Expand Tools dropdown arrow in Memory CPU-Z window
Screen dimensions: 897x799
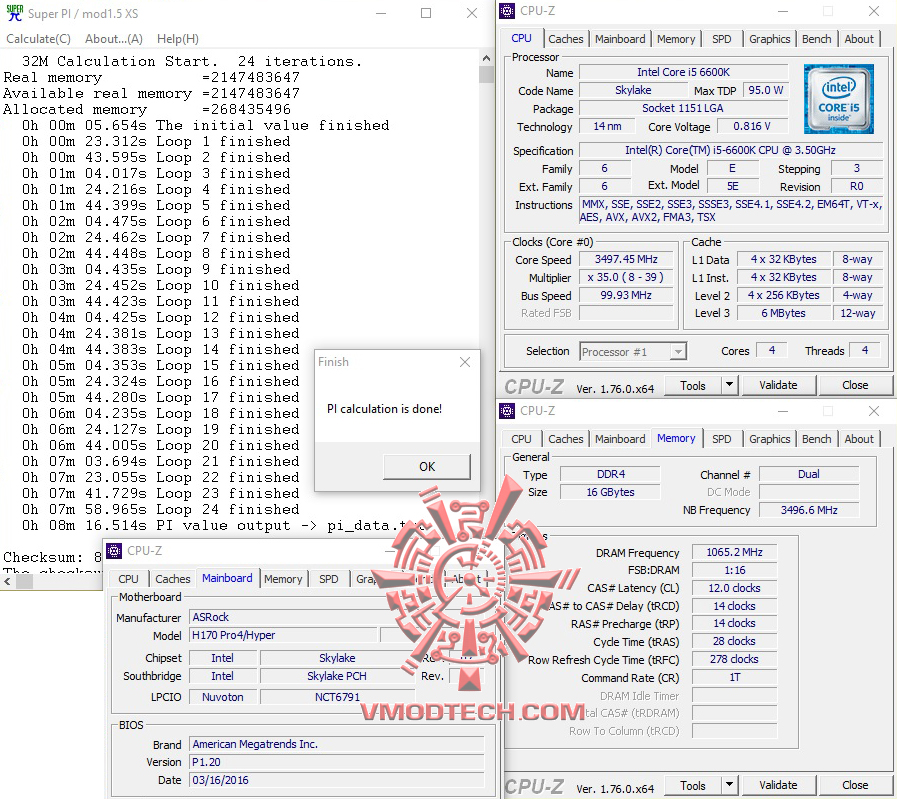729,785
